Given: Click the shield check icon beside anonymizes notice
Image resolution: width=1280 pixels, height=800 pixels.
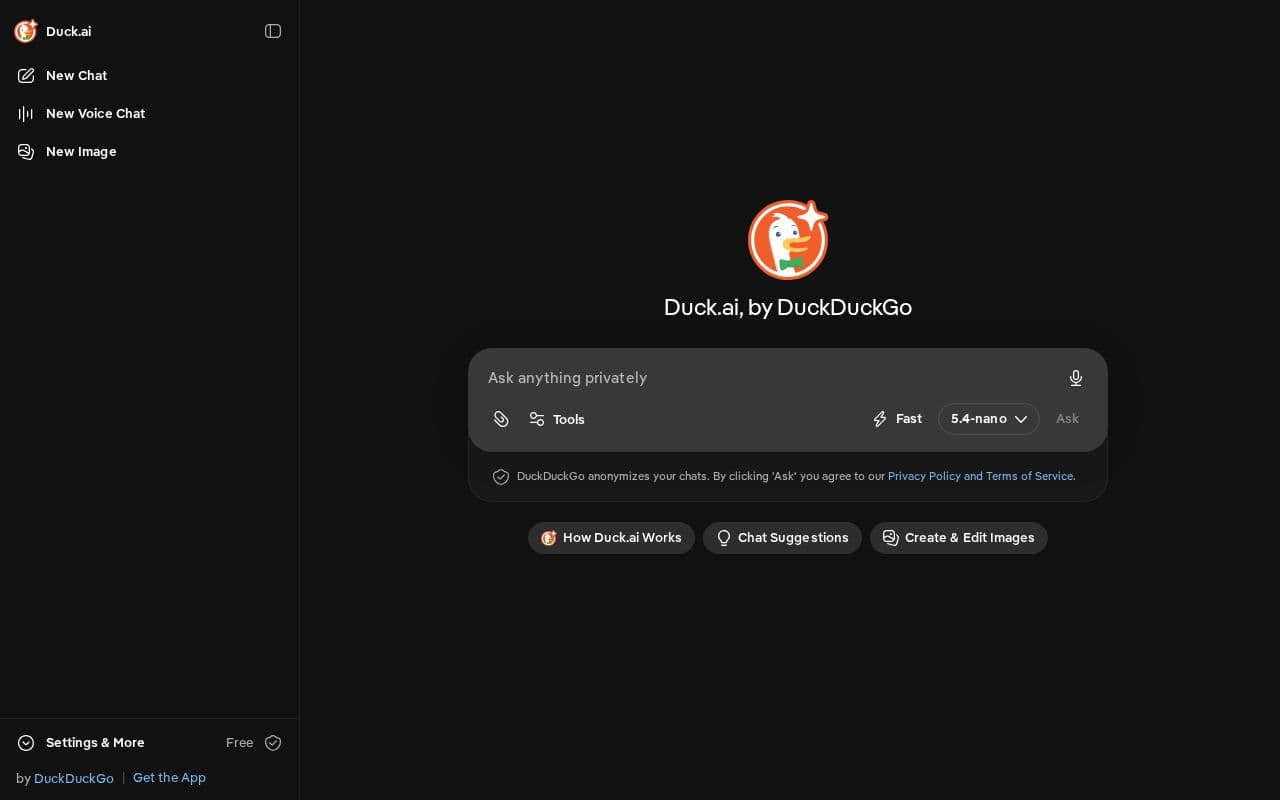Looking at the screenshot, I should point(501,477).
